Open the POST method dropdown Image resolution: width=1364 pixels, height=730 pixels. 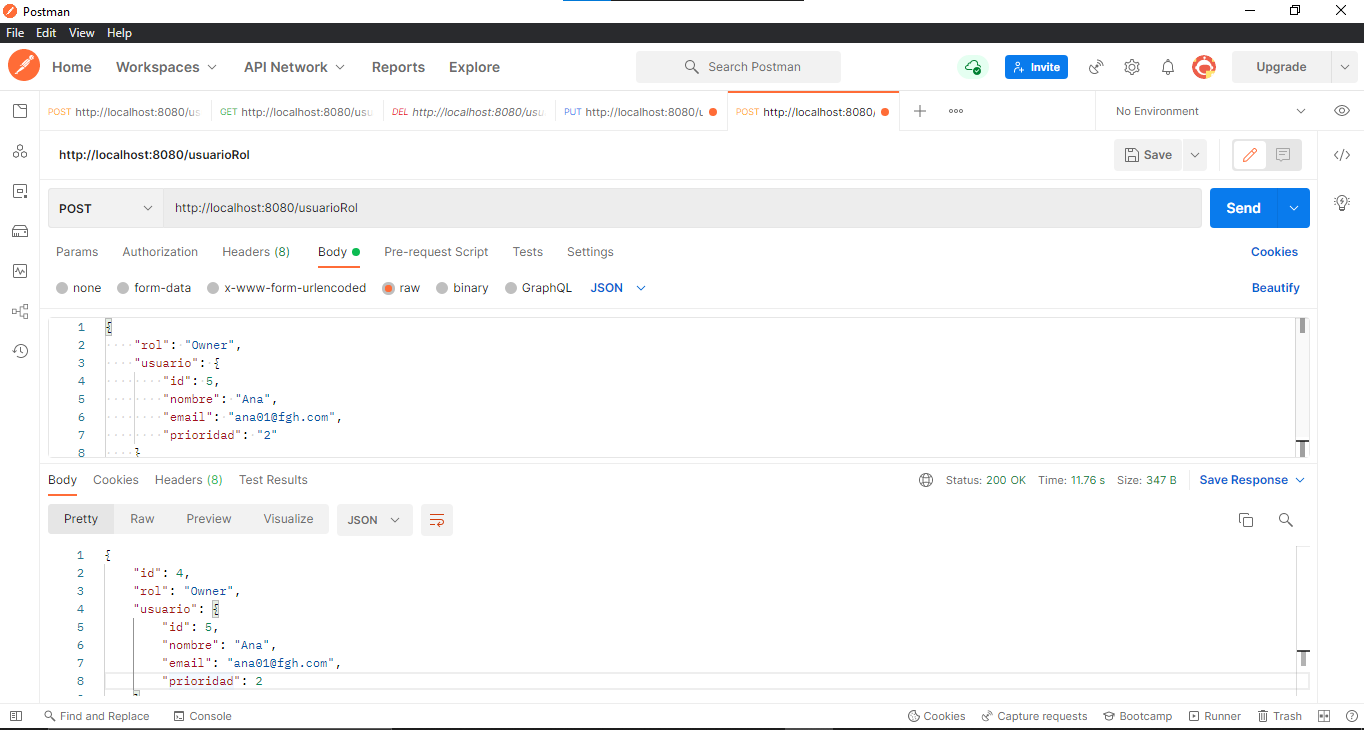(x=104, y=207)
